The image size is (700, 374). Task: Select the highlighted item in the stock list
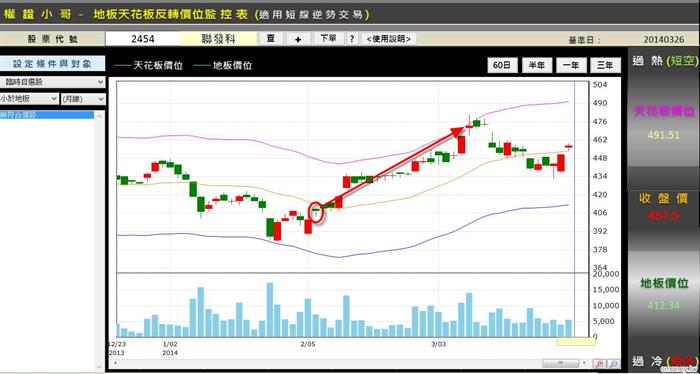coord(47,115)
